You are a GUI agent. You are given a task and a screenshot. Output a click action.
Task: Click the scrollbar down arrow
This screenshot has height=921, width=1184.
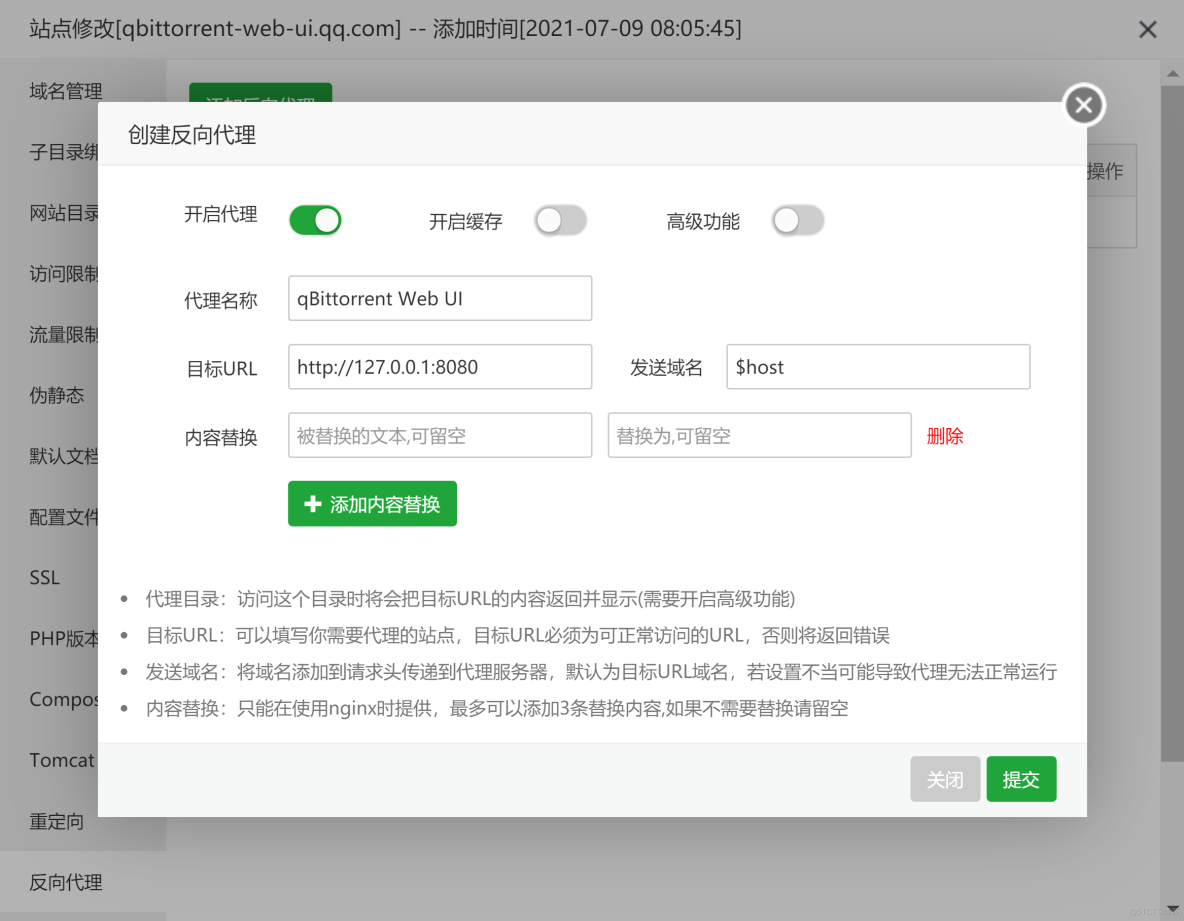point(1172,909)
